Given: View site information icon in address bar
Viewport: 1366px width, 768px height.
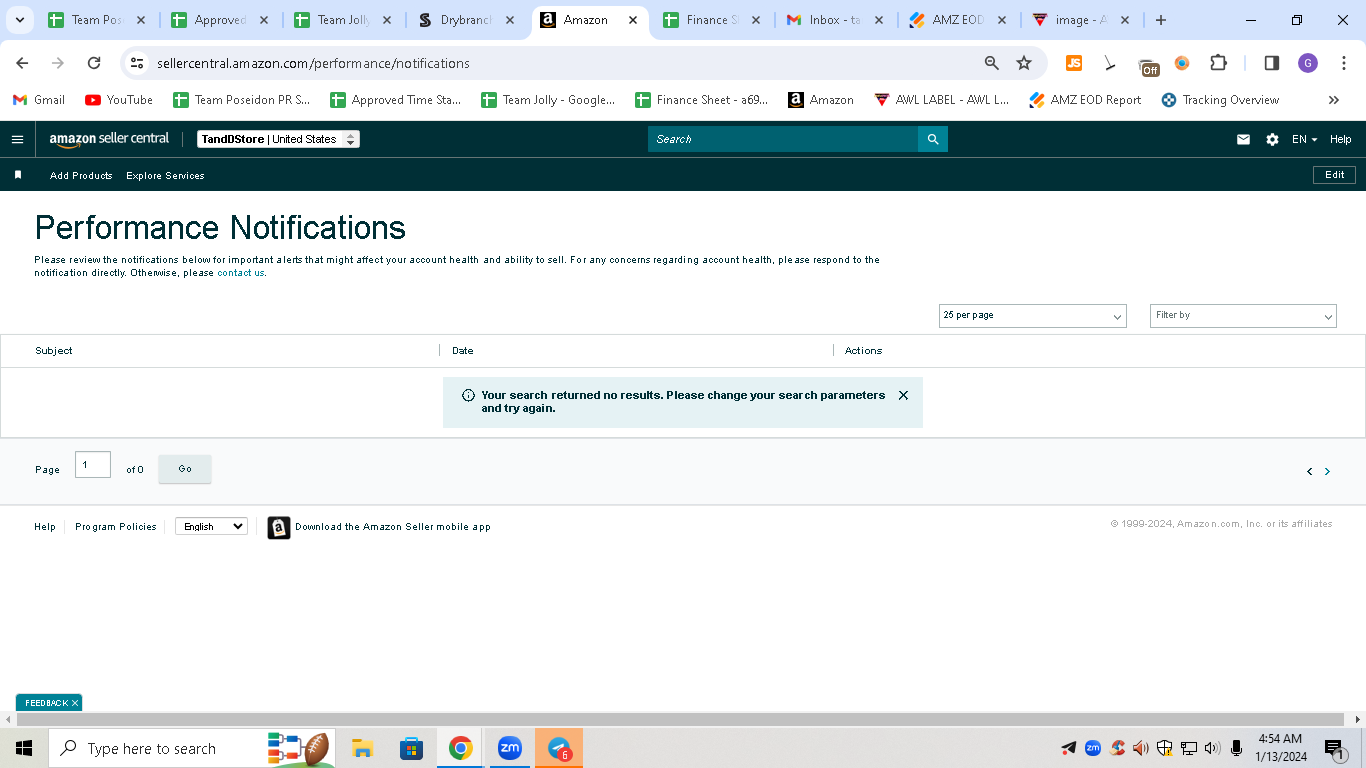Looking at the screenshot, I should point(138,63).
